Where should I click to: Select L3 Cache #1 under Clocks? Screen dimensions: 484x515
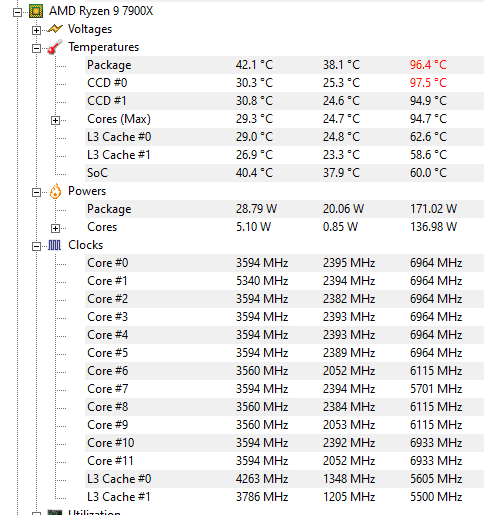click(x=119, y=497)
